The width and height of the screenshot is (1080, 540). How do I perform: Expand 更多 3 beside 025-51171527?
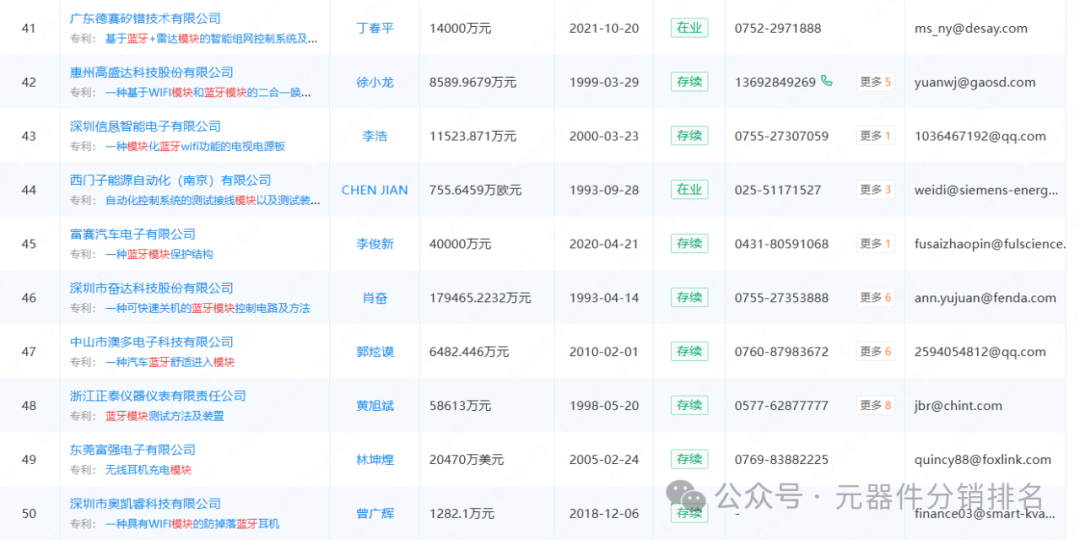(875, 189)
